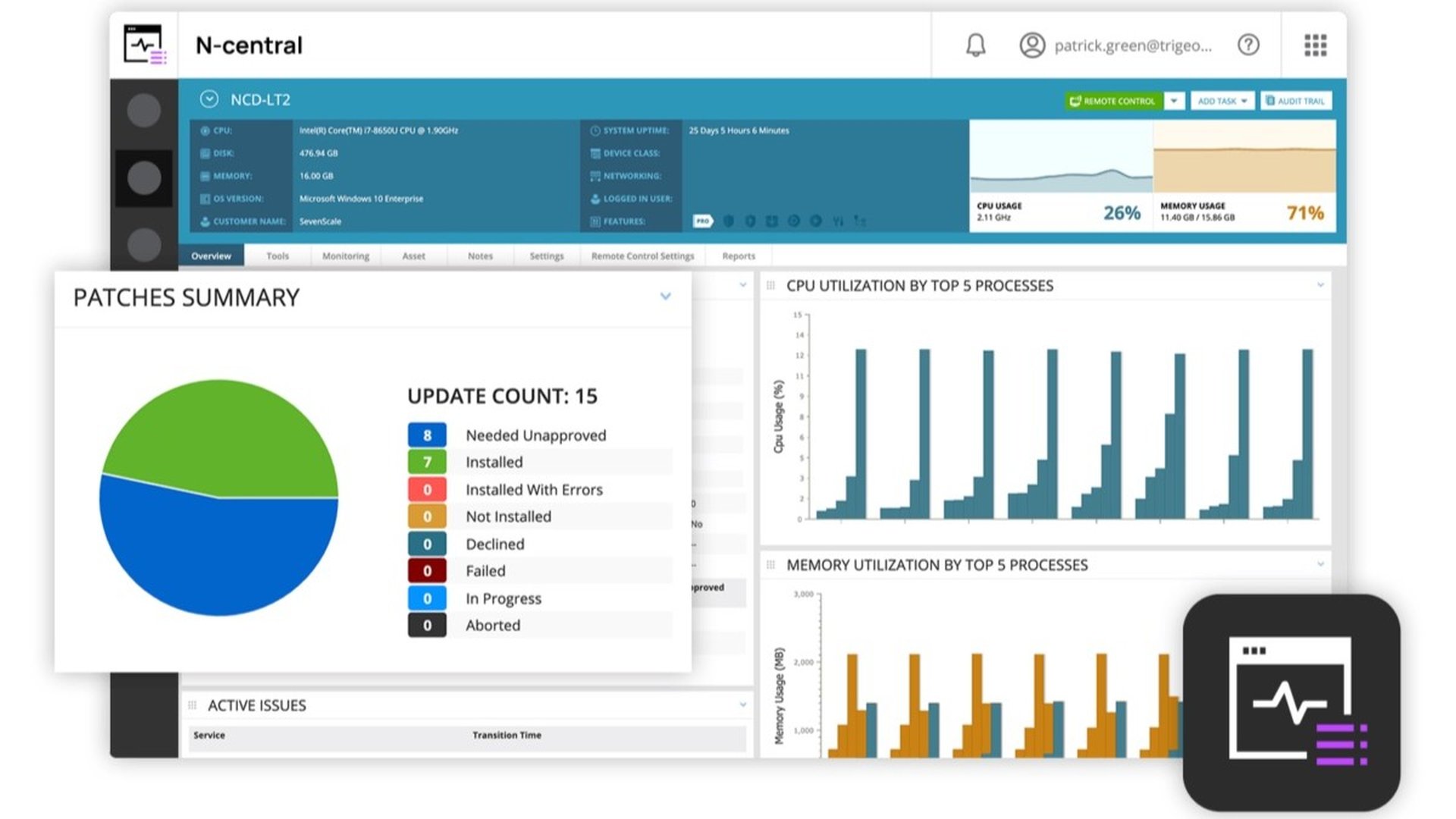Switch to the Monitoring tab

click(x=346, y=256)
